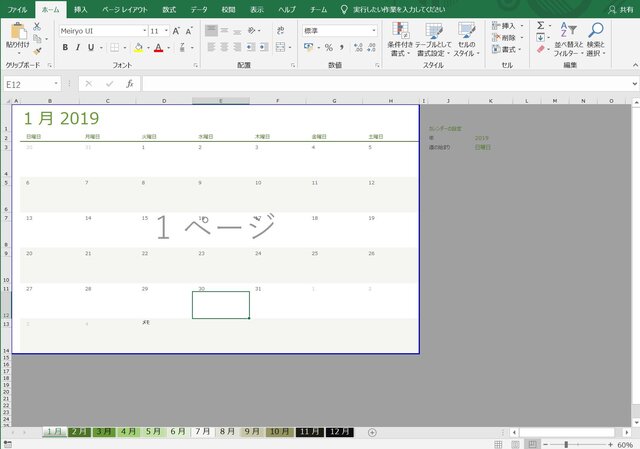Click the AutoSum sigma icon
This screenshot has width=640, height=449.
point(540,25)
